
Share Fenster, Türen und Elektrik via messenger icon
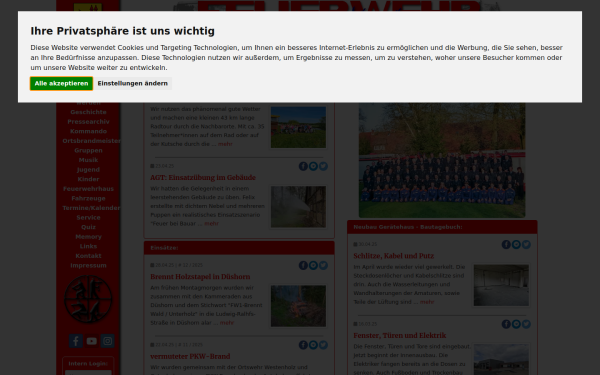click(516, 324)
